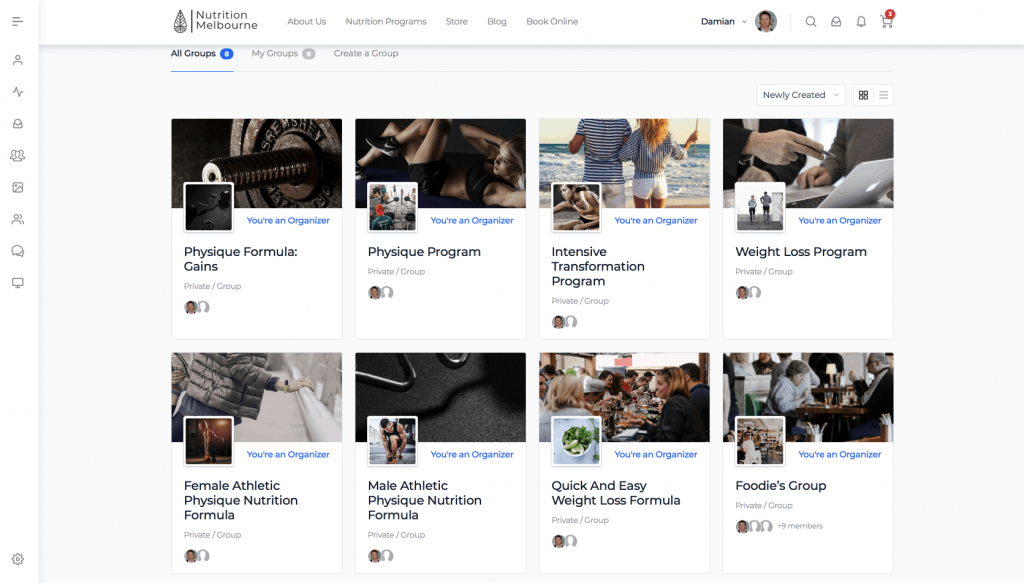Click the Nutrition Melbourne logo
Image resolution: width=1024 pixels, height=583 pixels.
tap(216, 21)
